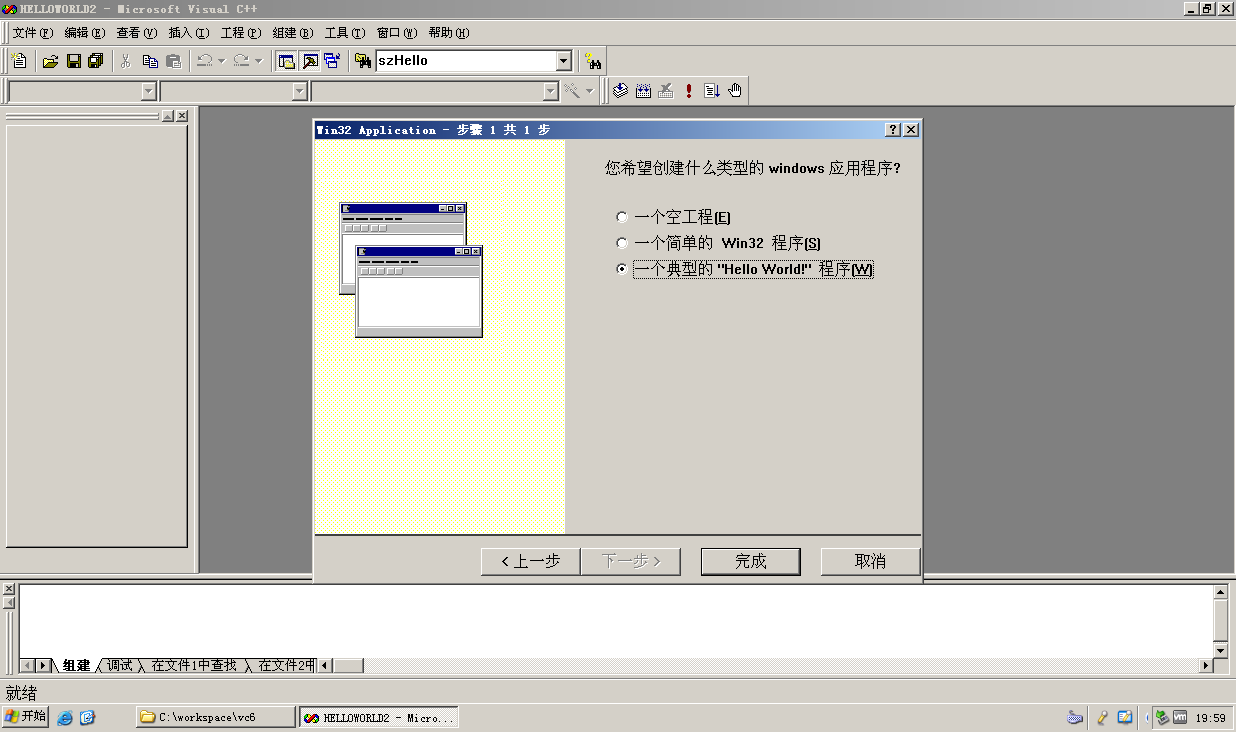Click the Find in Files icon

(x=363, y=61)
